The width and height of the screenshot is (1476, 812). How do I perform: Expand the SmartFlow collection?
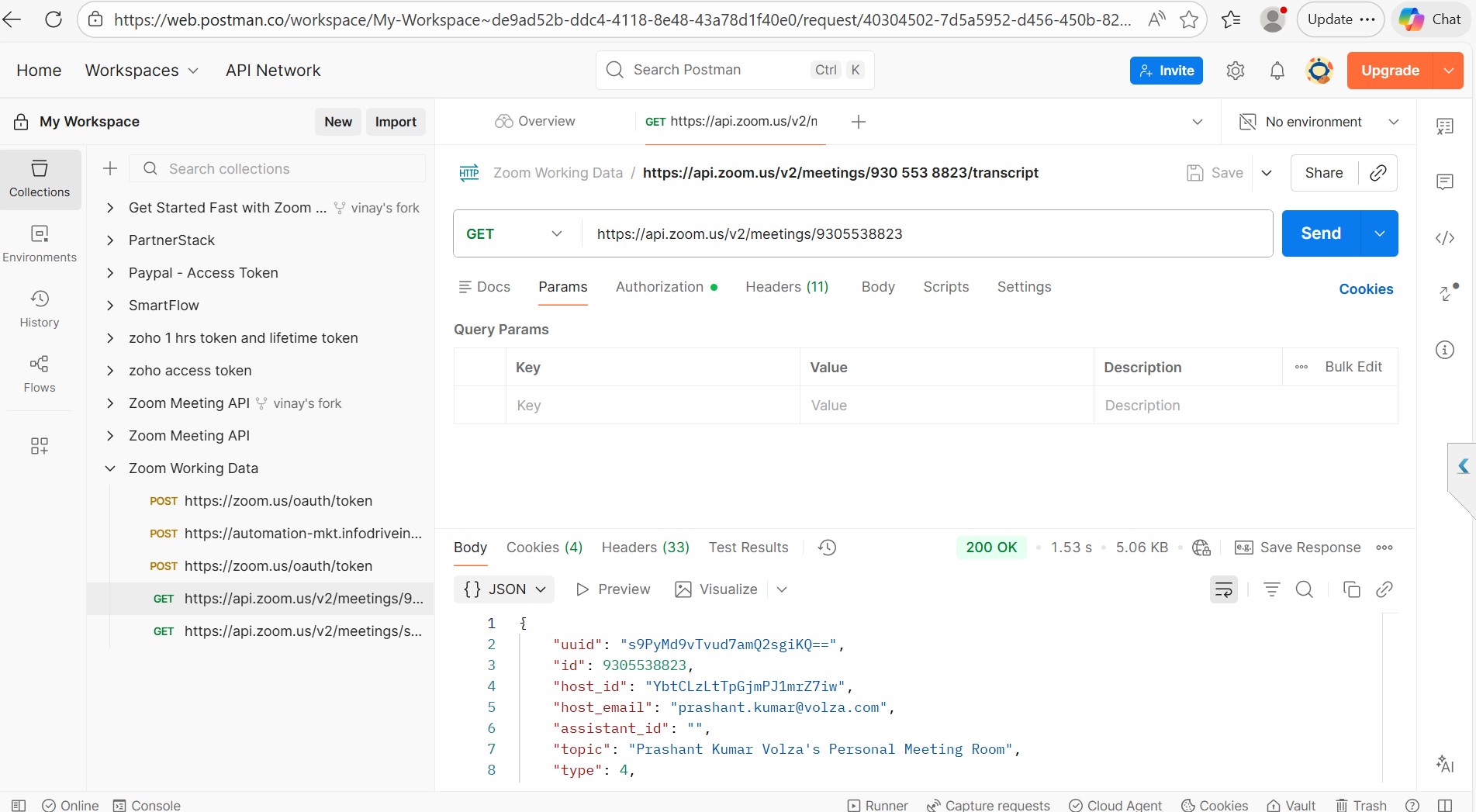pos(110,306)
